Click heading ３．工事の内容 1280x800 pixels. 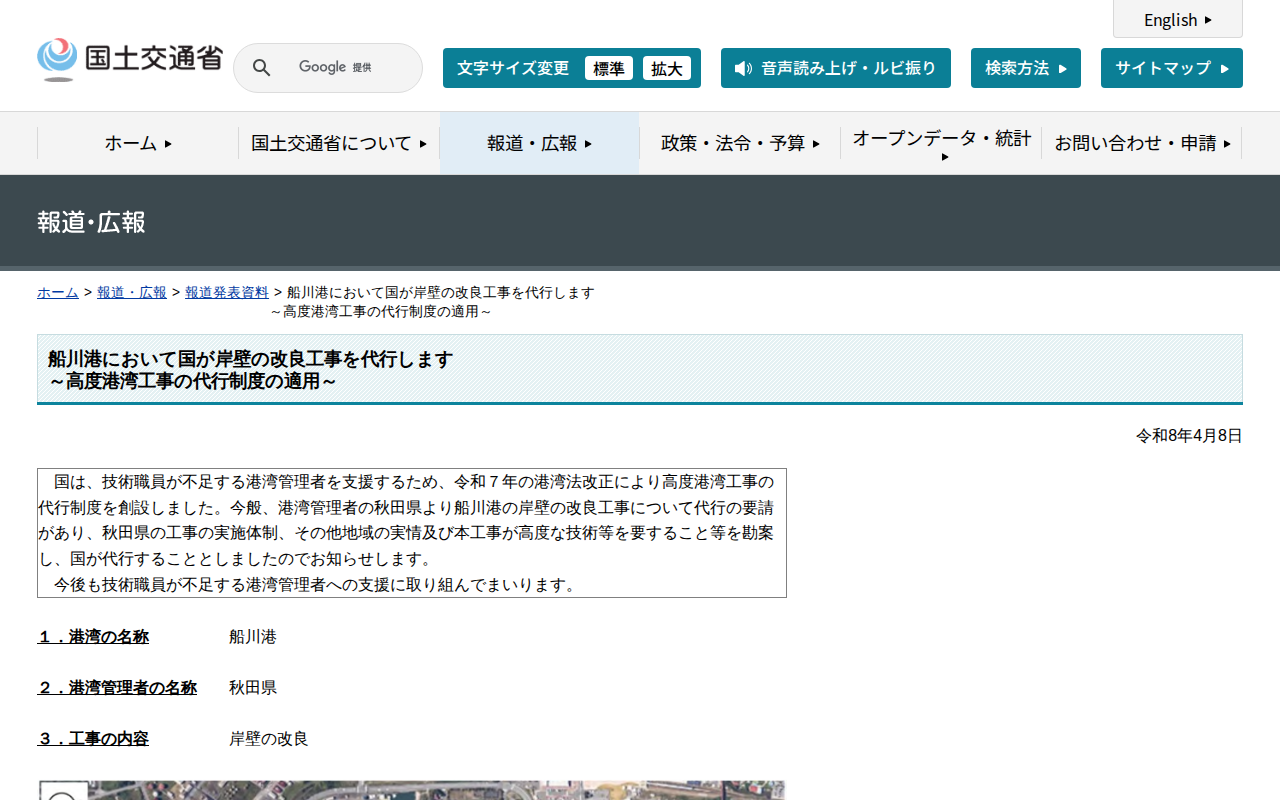pyautogui.click(x=93, y=739)
